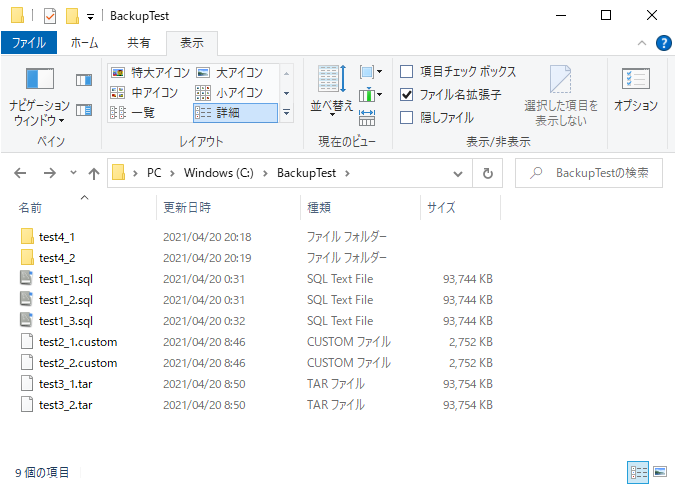Viewport: 676px width, 485px height.
Task: Switch to the ホーム tab
Action: point(84,43)
